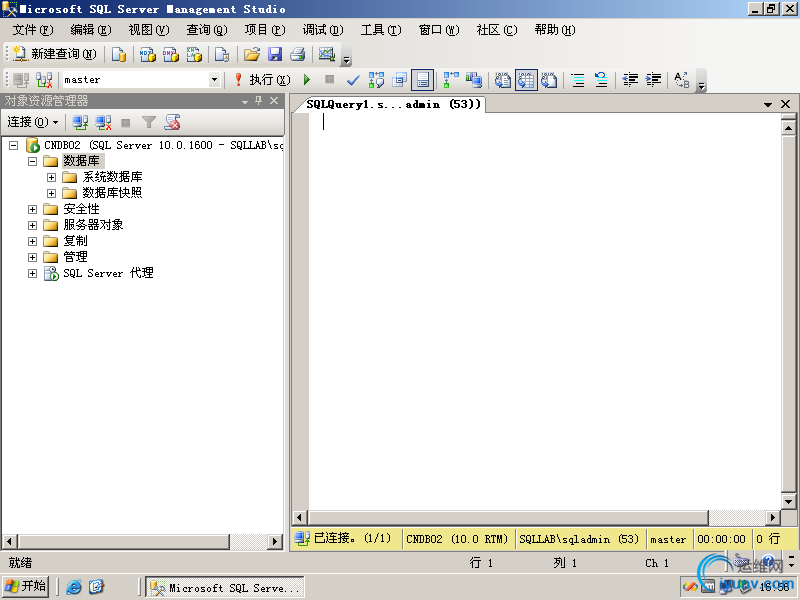Viewport: 800px width, 600px height.
Task: Click Comment Out Selected Lines icon
Action: pyautogui.click(x=578, y=80)
